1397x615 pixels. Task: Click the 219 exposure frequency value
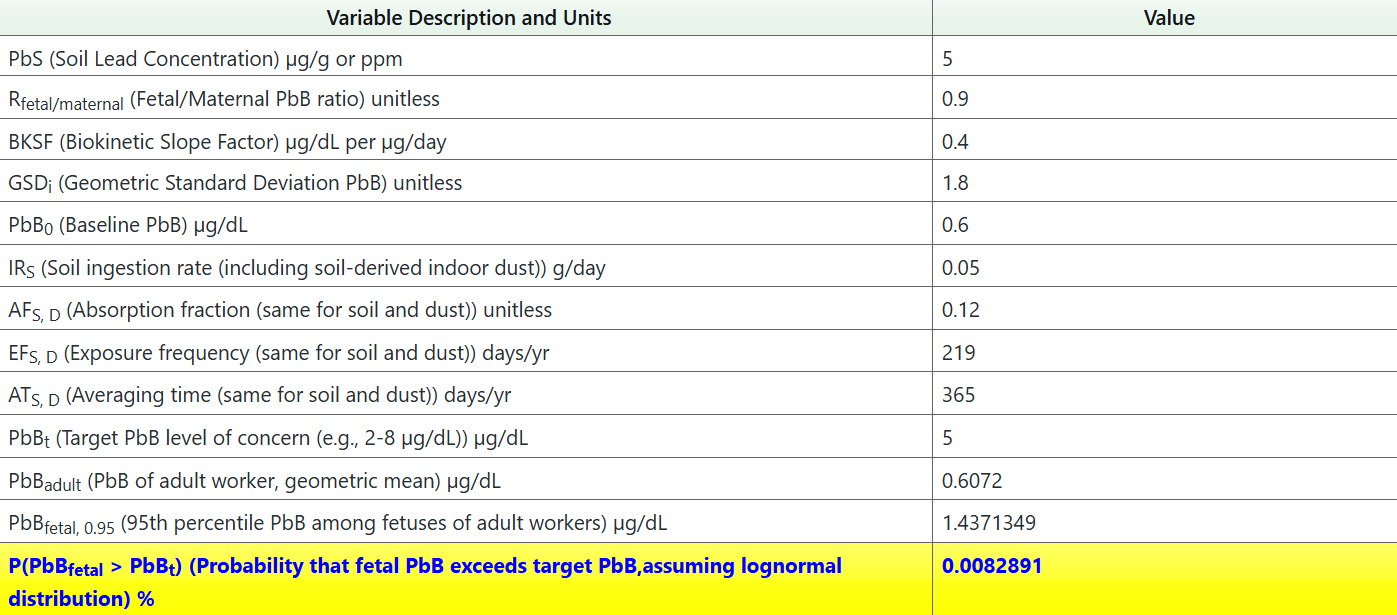[x=959, y=353]
